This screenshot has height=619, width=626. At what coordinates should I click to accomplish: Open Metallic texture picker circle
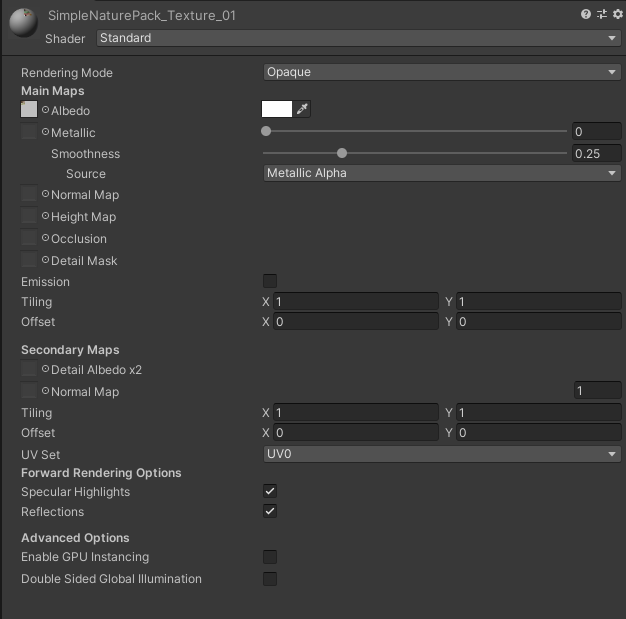pos(45,131)
